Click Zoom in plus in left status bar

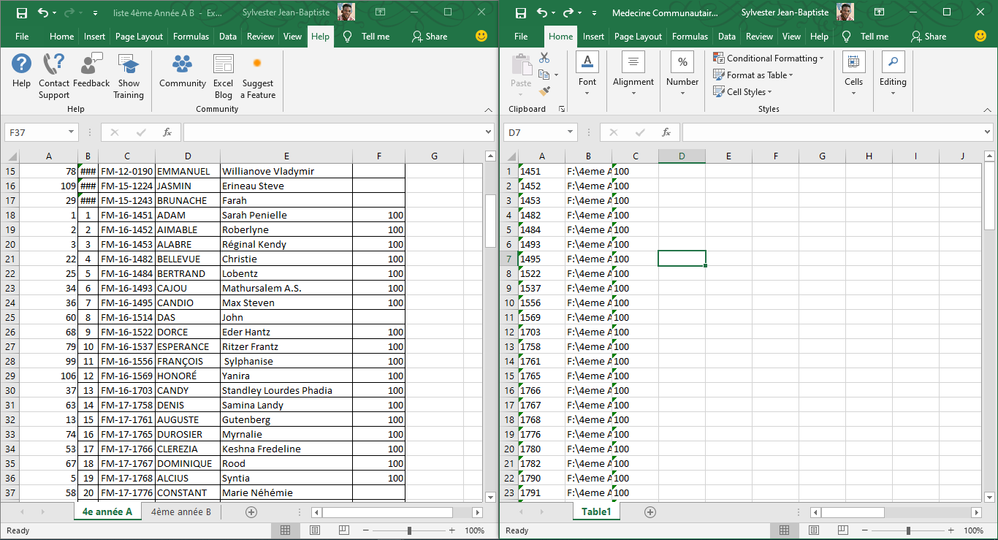[x=452, y=530]
